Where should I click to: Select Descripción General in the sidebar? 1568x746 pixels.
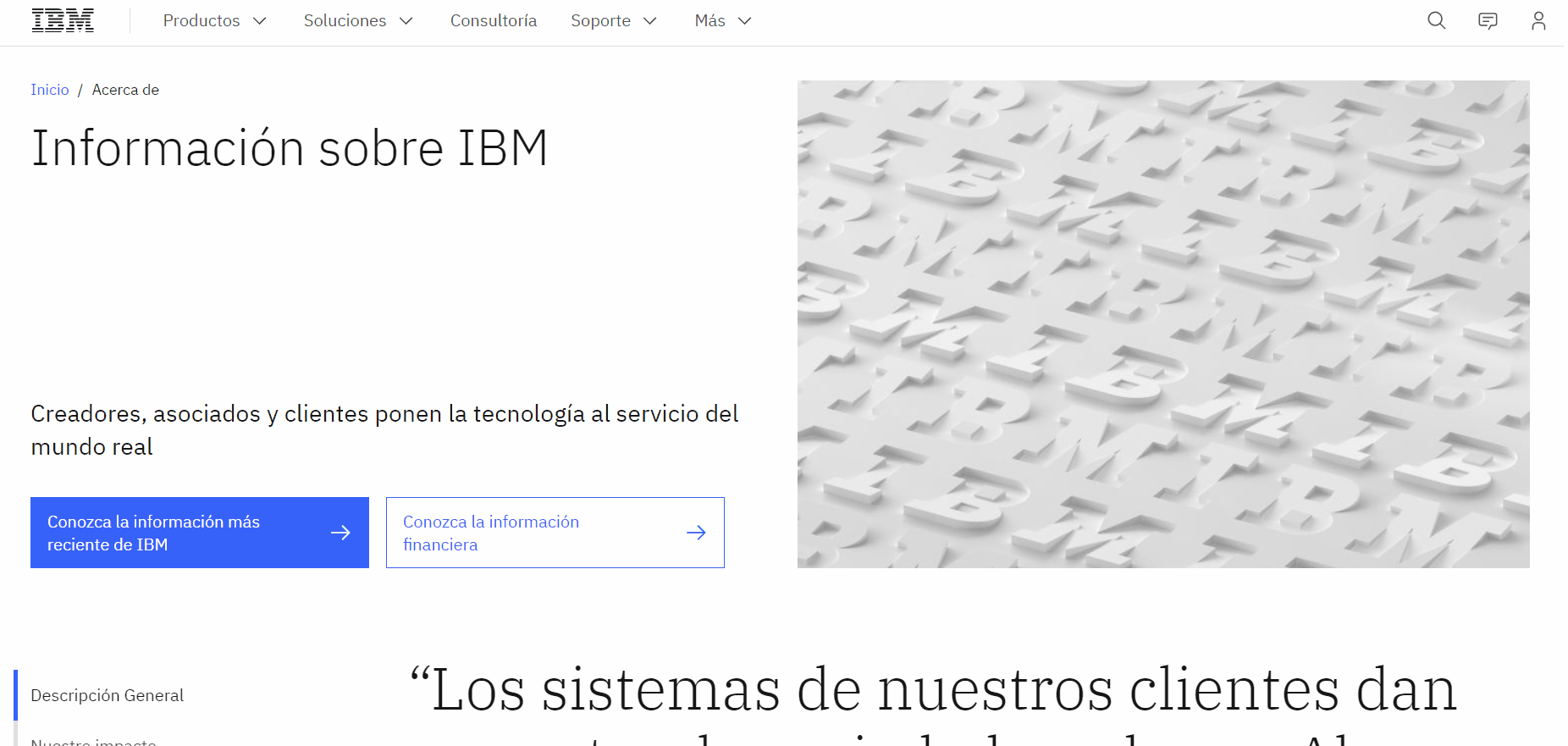coord(107,695)
